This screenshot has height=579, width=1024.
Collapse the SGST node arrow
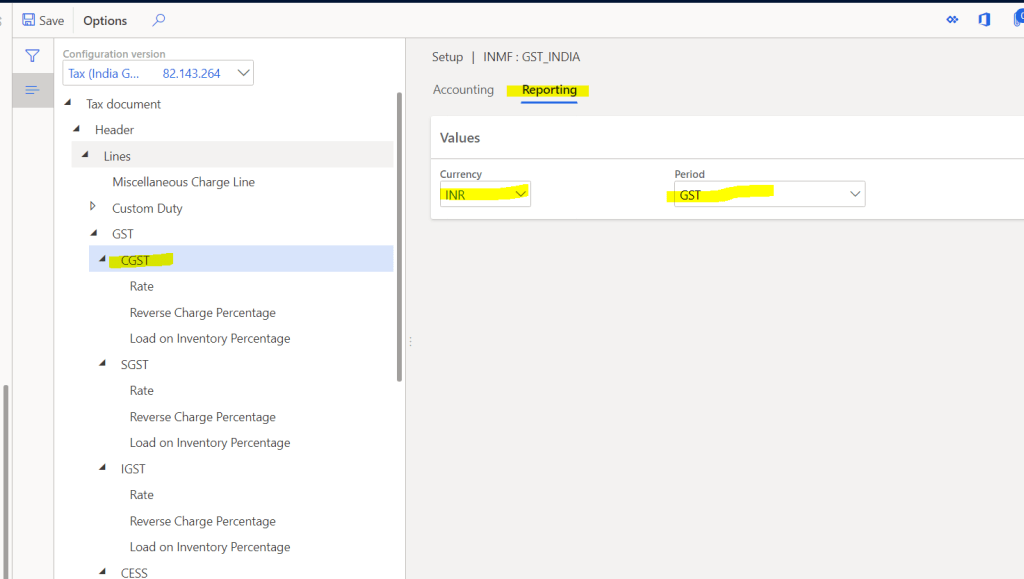pos(103,364)
